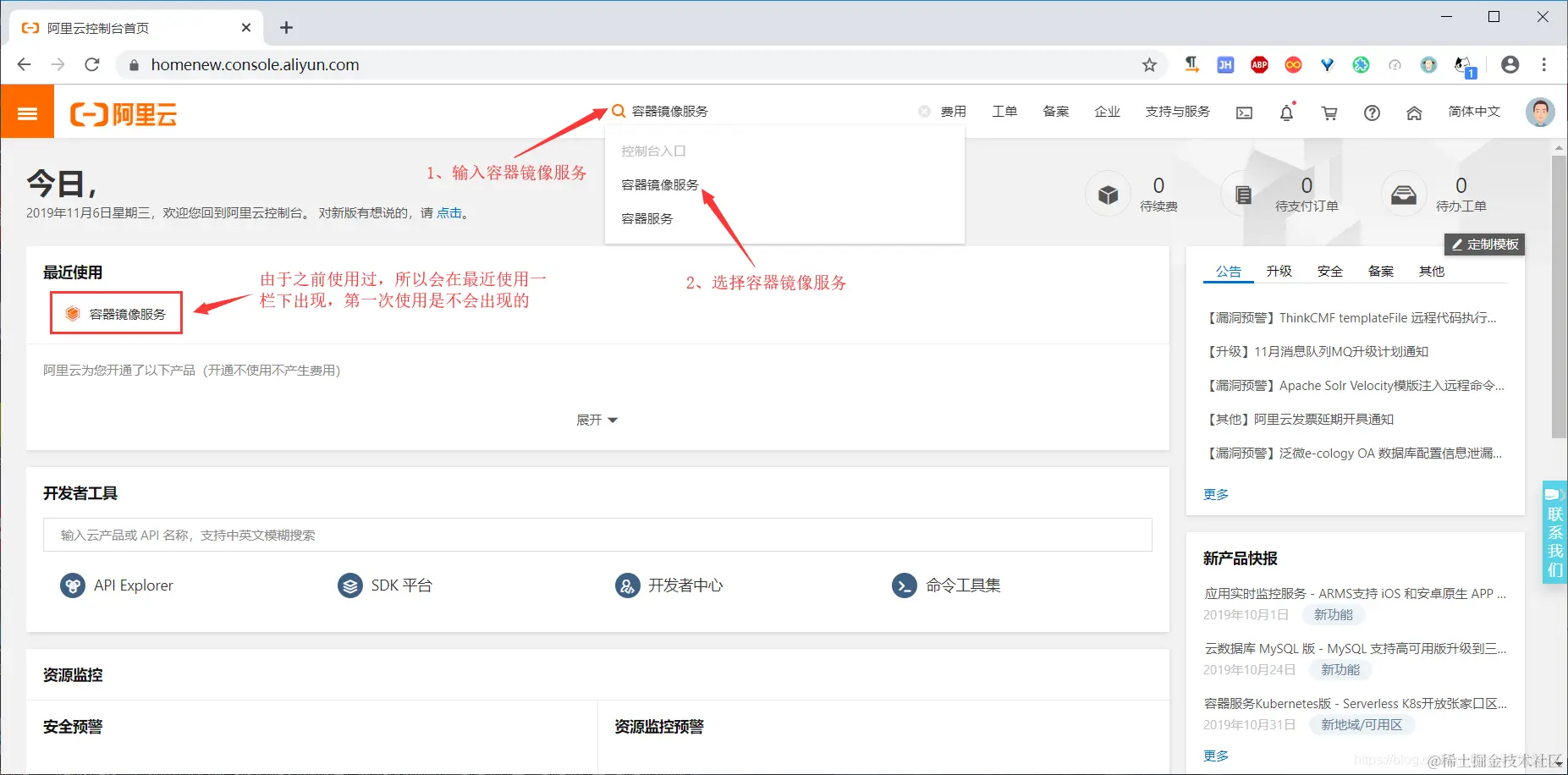The image size is (1568, 775).
Task: Click the 待支付订单 document icon
Action: coord(1243,195)
